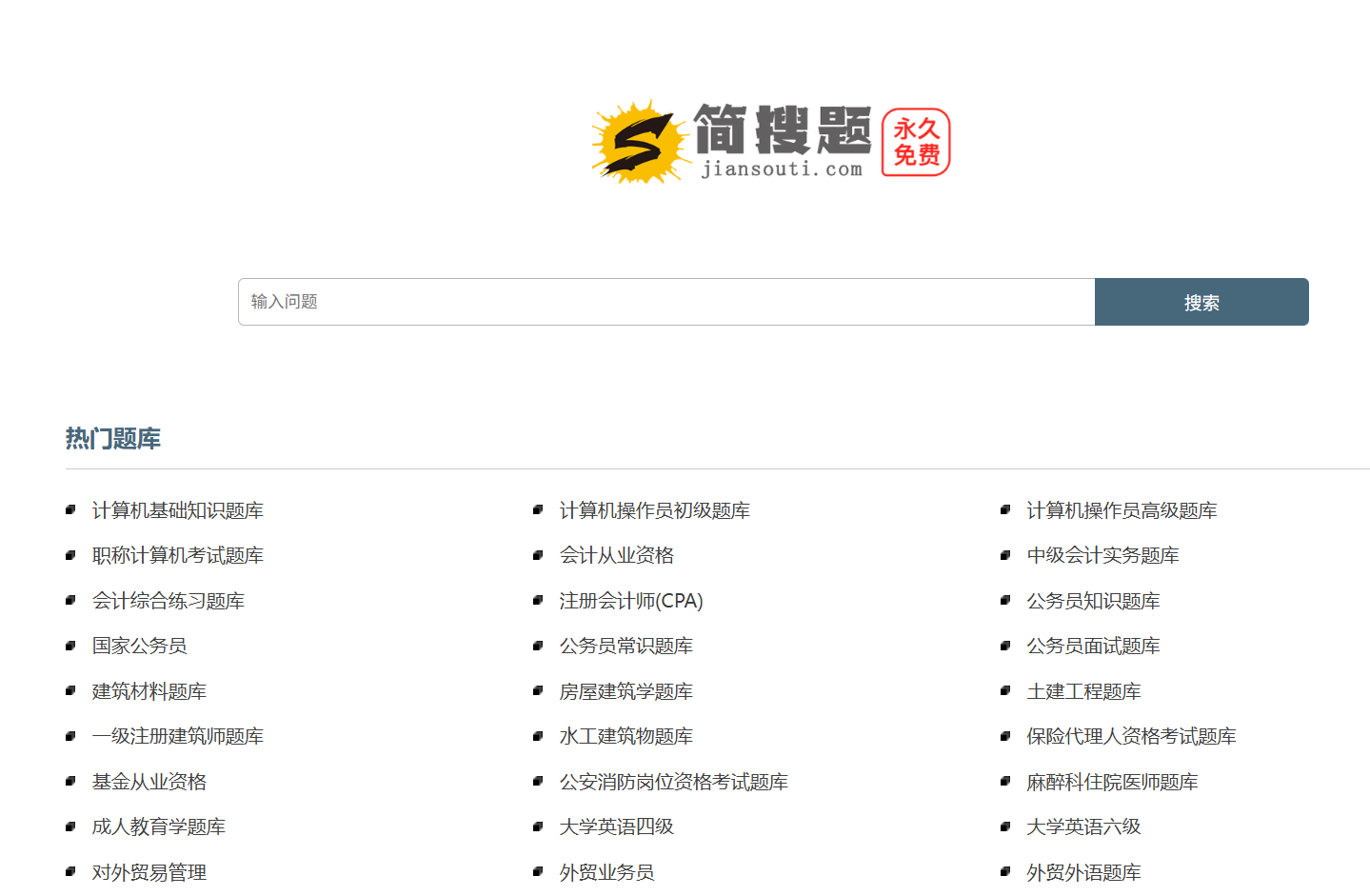1370x896 pixels.
Task: Open 大学英语四级 link
Action: [x=617, y=826]
